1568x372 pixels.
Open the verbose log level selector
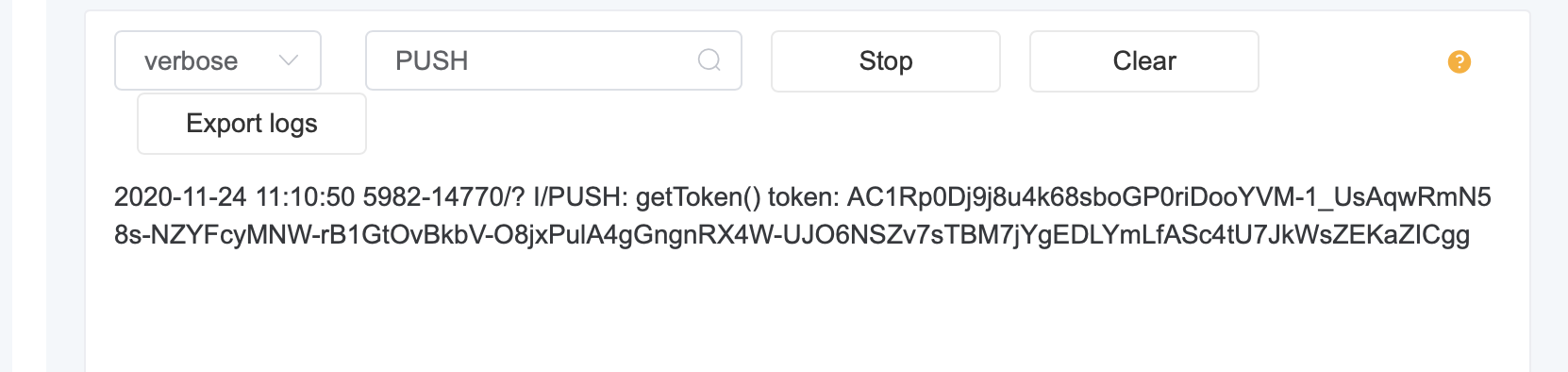pos(218,61)
